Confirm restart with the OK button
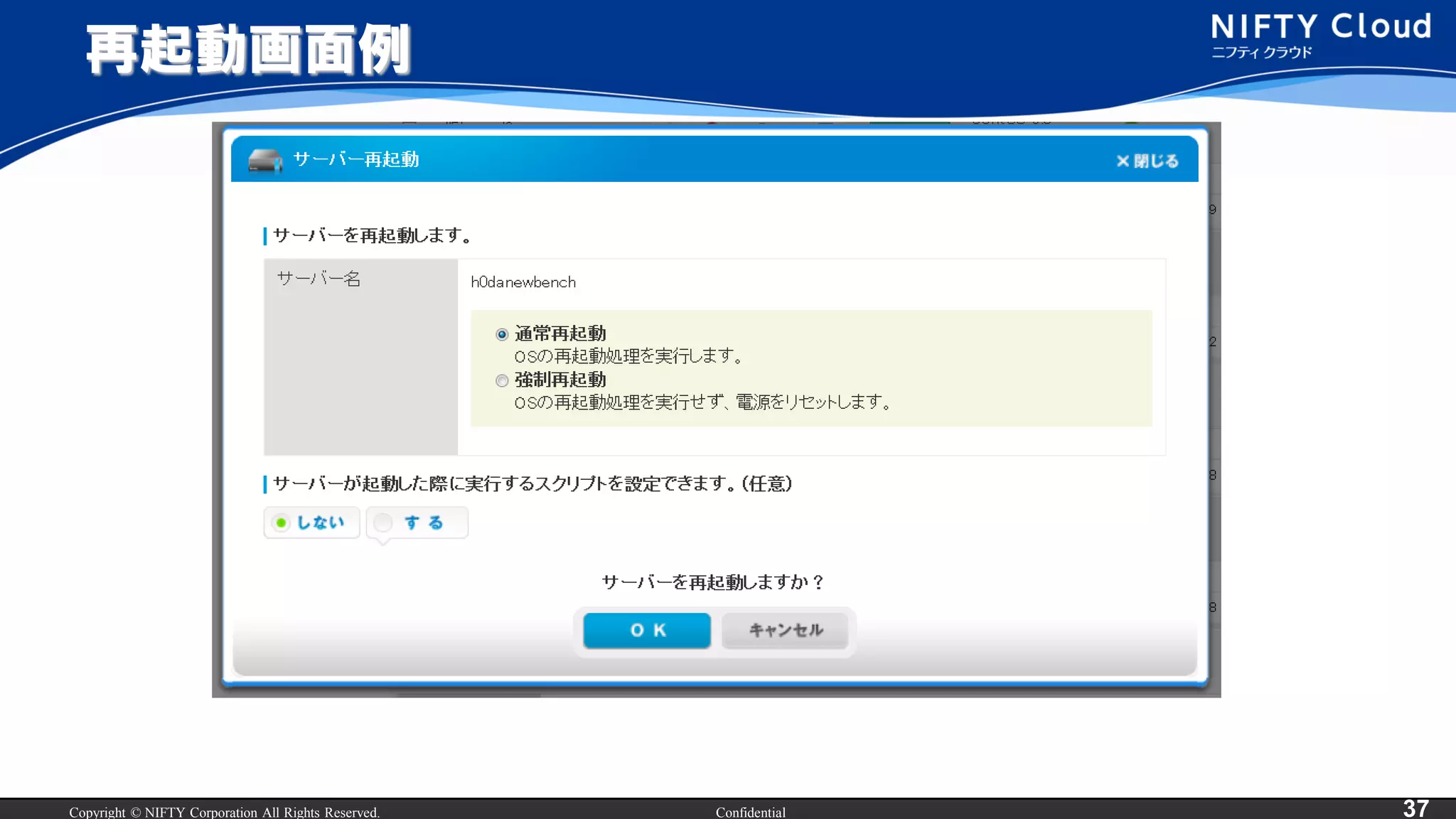The height and width of the screenshot is (819, 1456). point(647,630)
